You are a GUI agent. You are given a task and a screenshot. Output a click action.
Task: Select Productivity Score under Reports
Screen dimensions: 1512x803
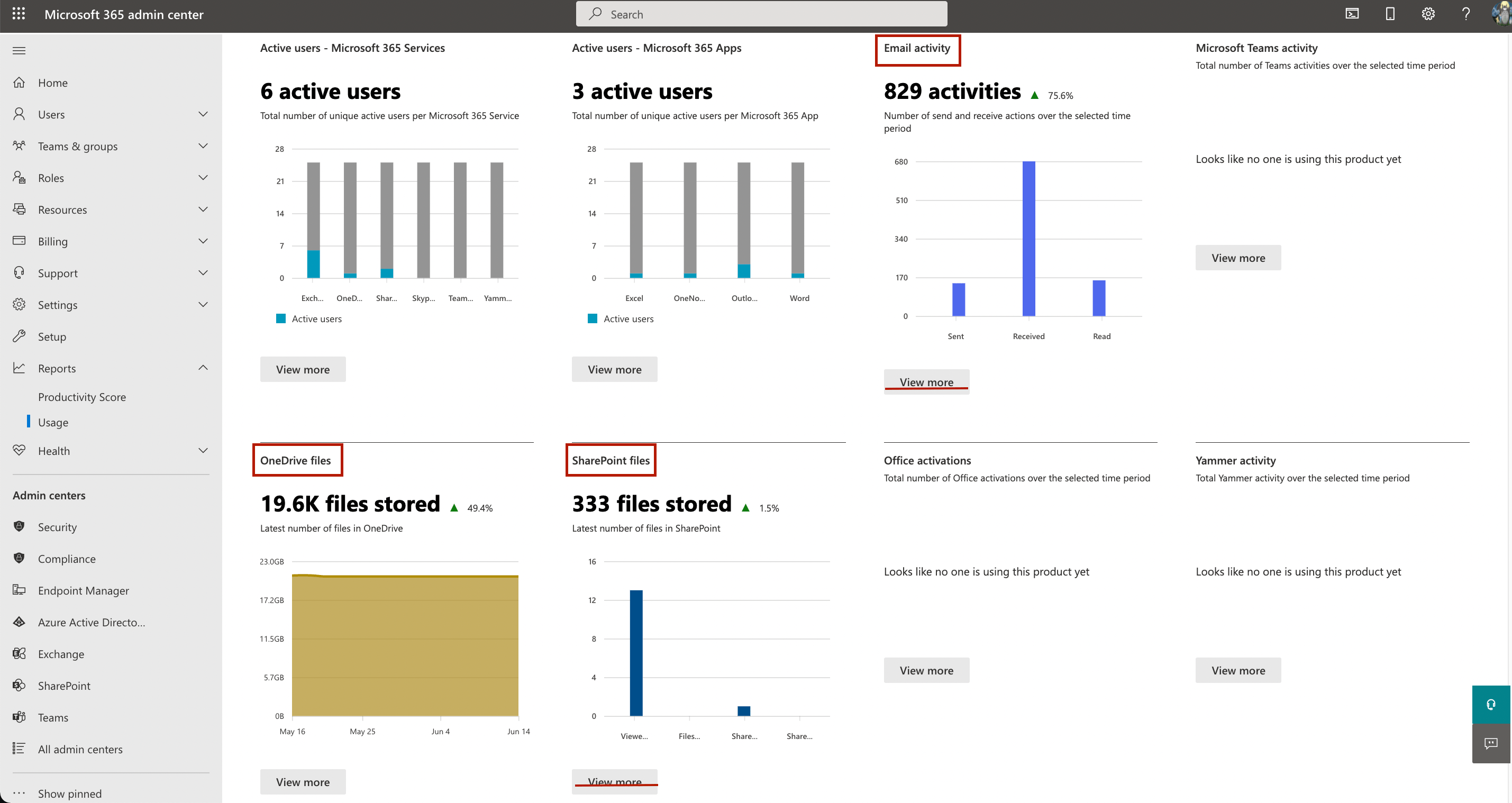point(81,397)
